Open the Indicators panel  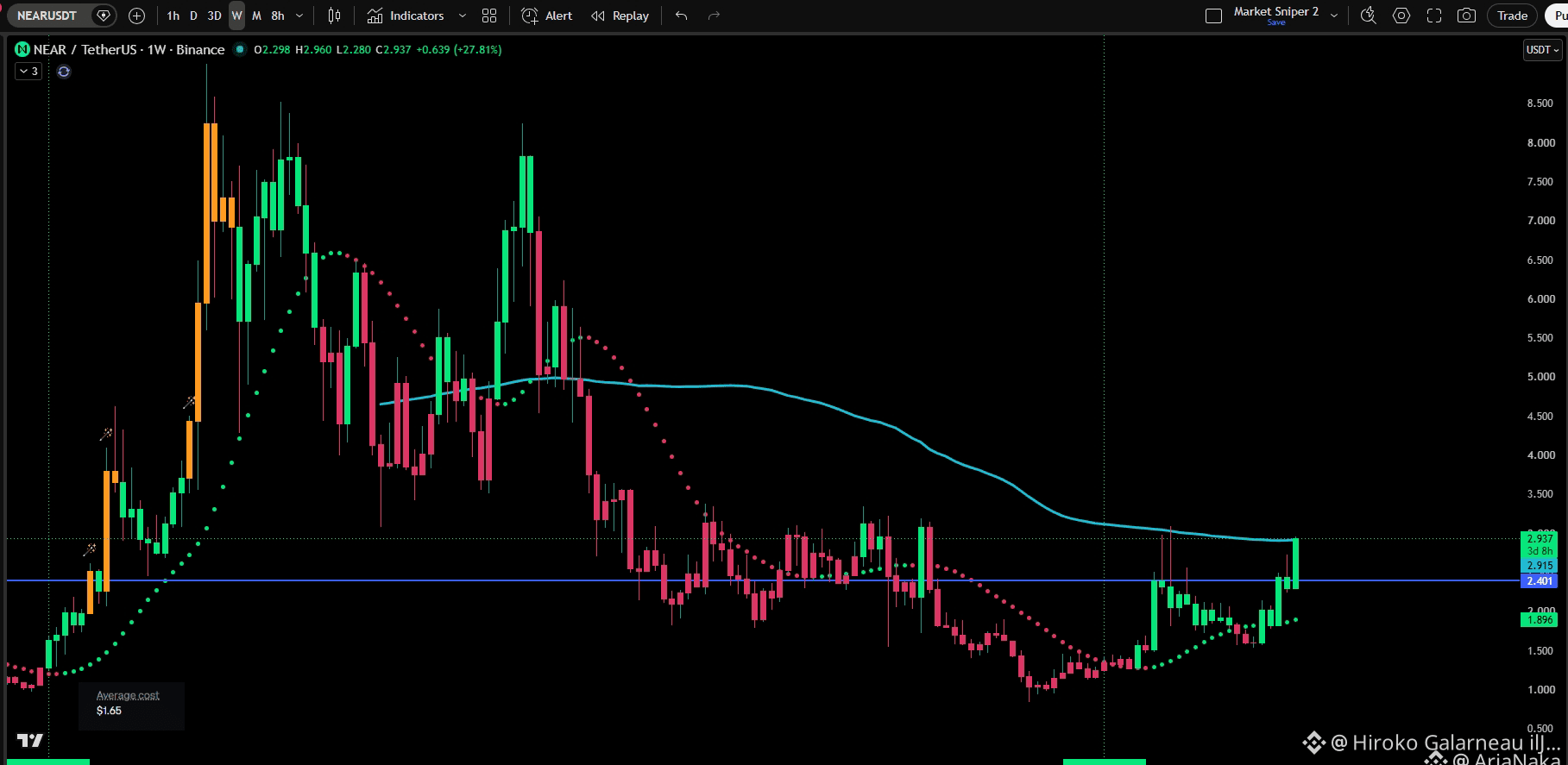tap(405, 16)
